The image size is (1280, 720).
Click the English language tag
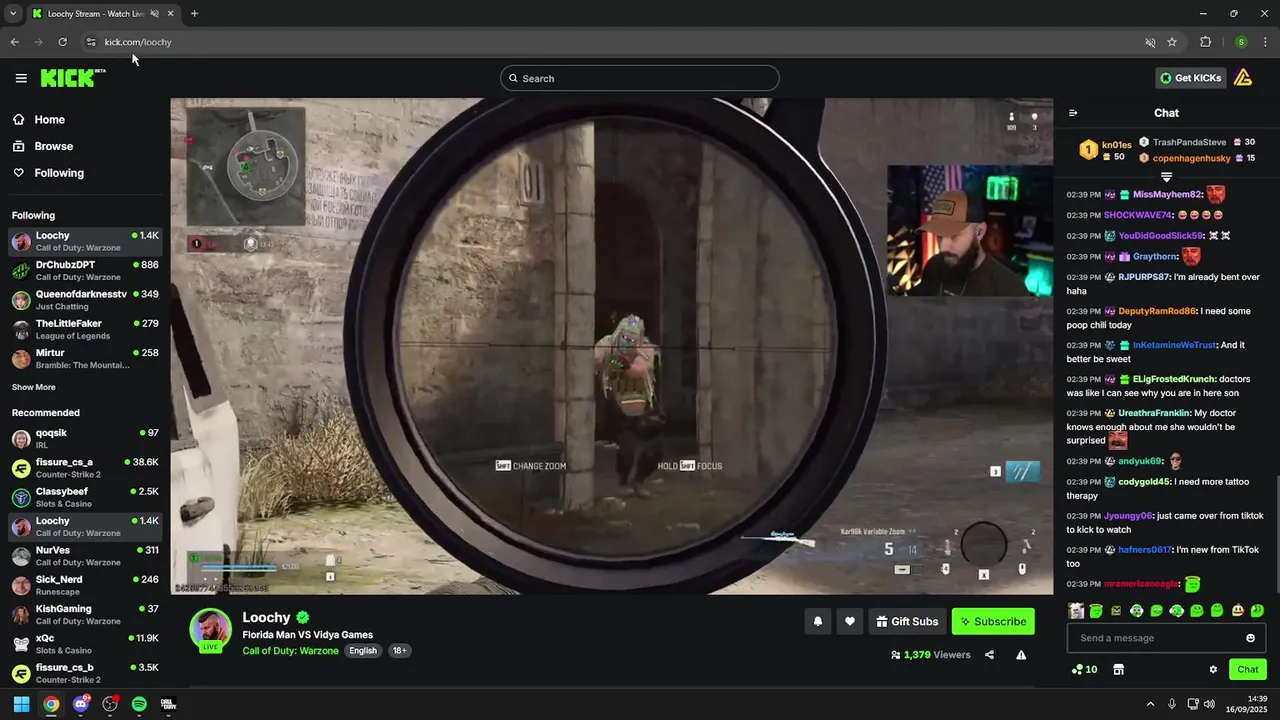coord(363,651)
